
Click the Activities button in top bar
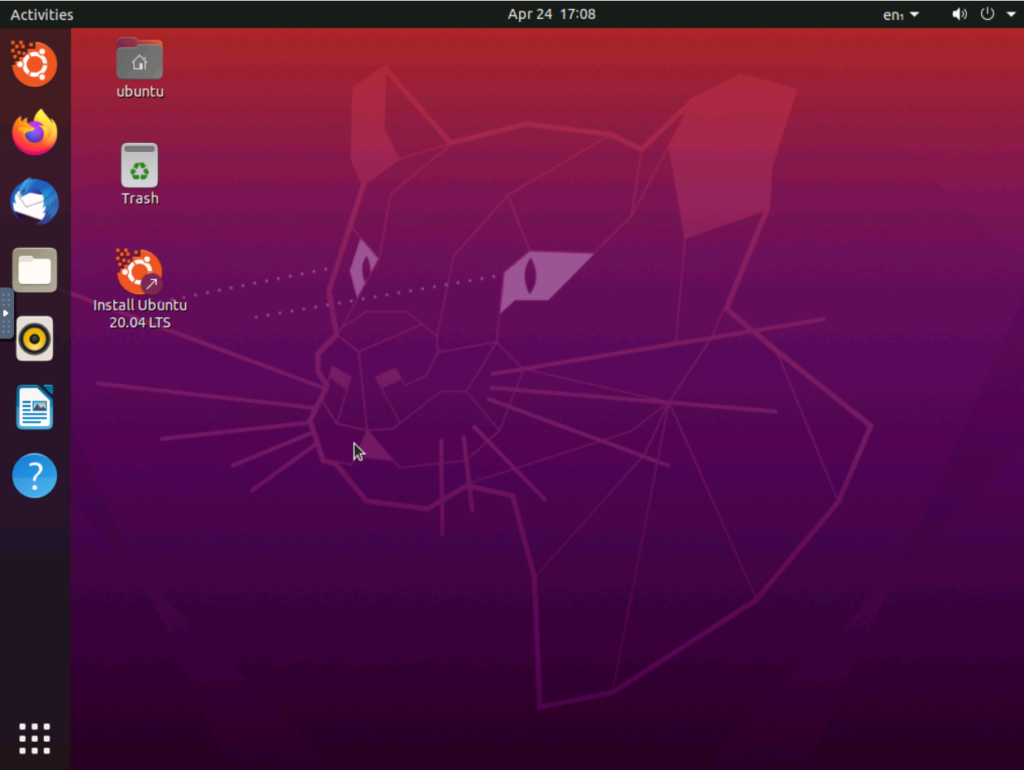click(x=41, y=14)
